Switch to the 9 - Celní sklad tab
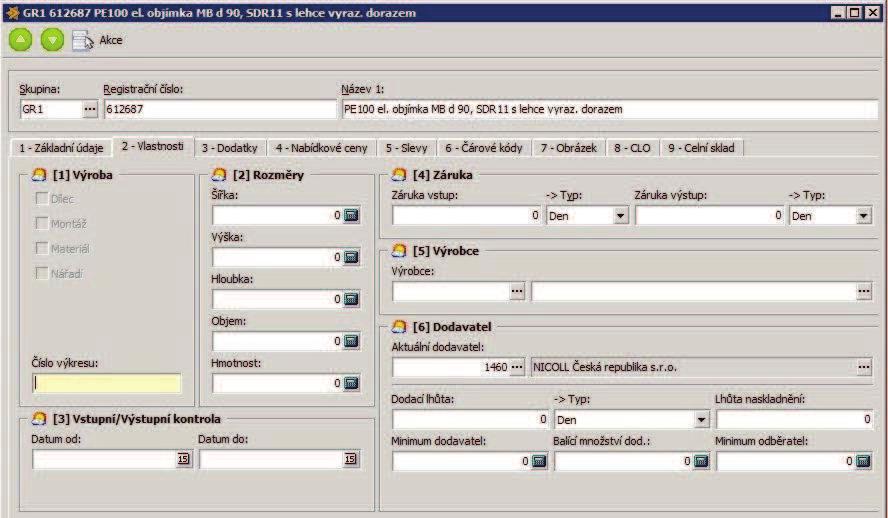 (701, 148)
